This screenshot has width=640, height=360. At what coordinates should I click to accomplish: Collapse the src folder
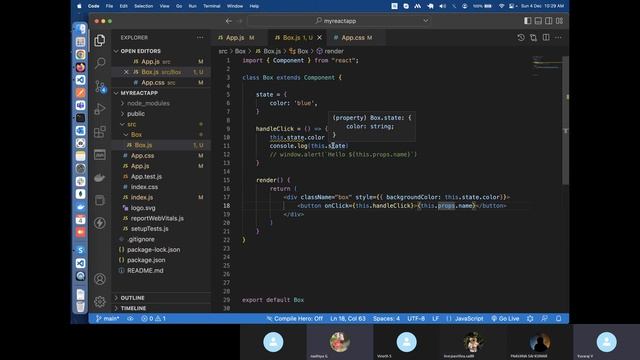(x=162, y=124)
